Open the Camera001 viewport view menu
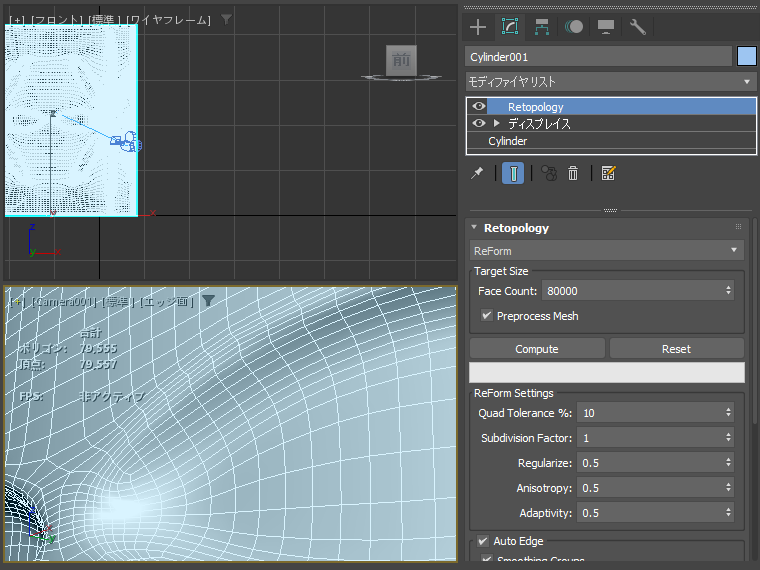Viewport: 760px width, 570px height. (x=64, y=302)
